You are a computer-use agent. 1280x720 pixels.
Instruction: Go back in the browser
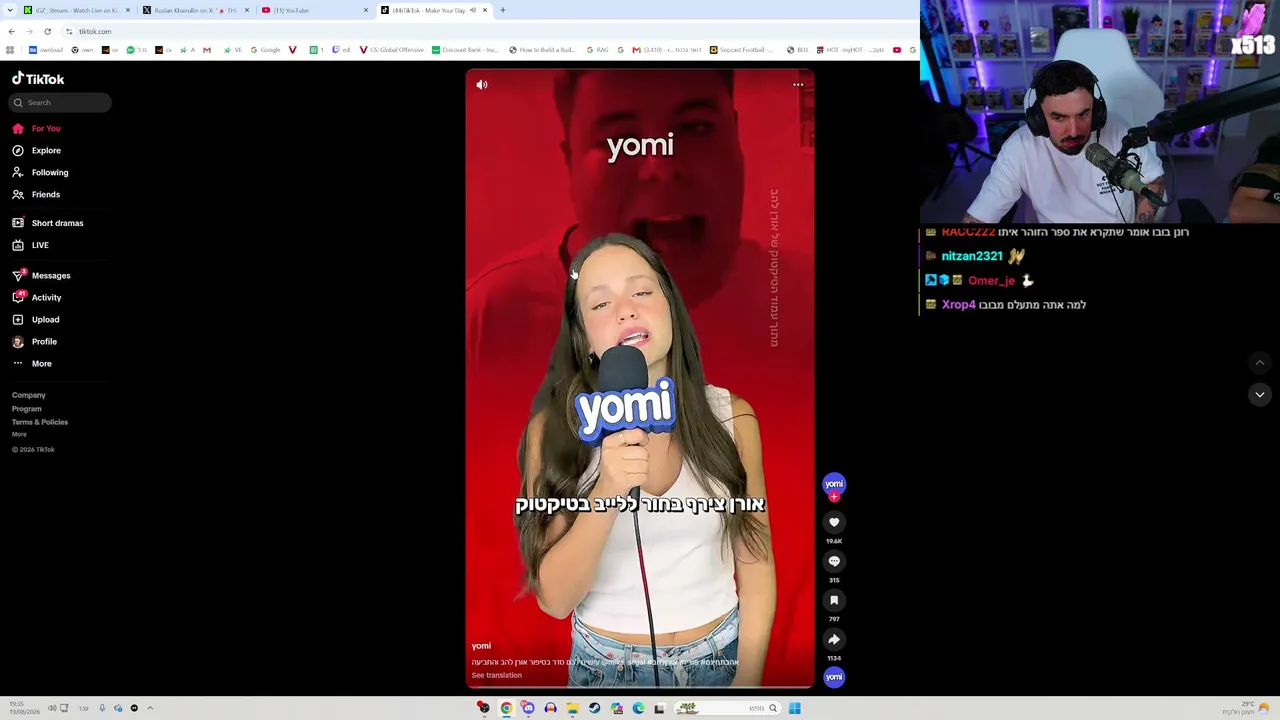[12, 31]
